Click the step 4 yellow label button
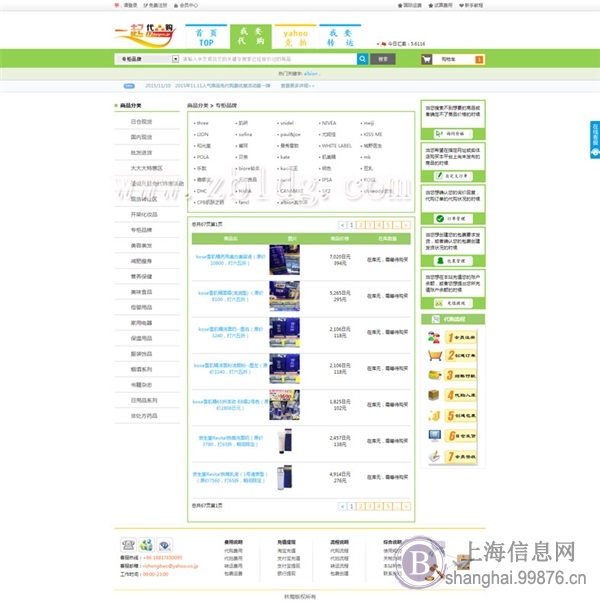600x603 pixels. 461,395
